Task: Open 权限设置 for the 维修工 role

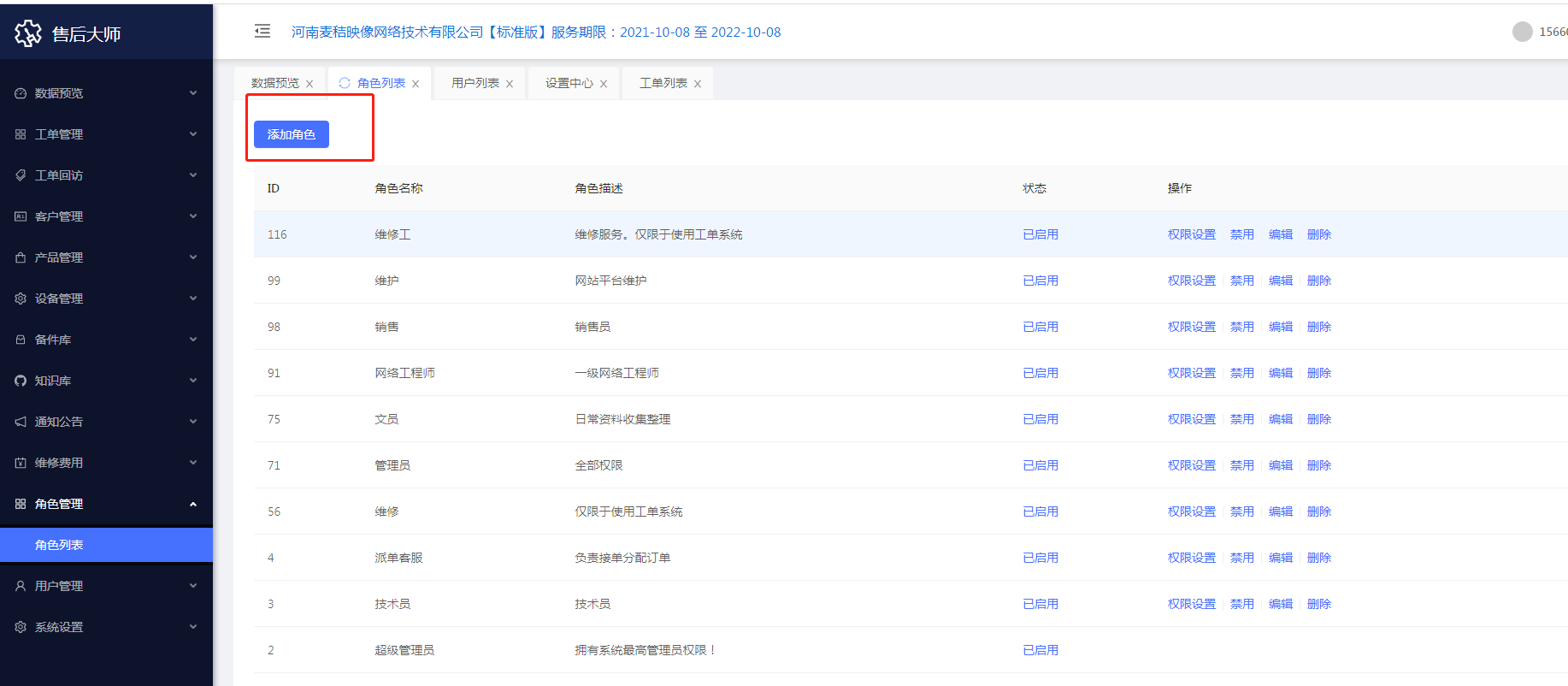Action: [x=1191, y=234]
